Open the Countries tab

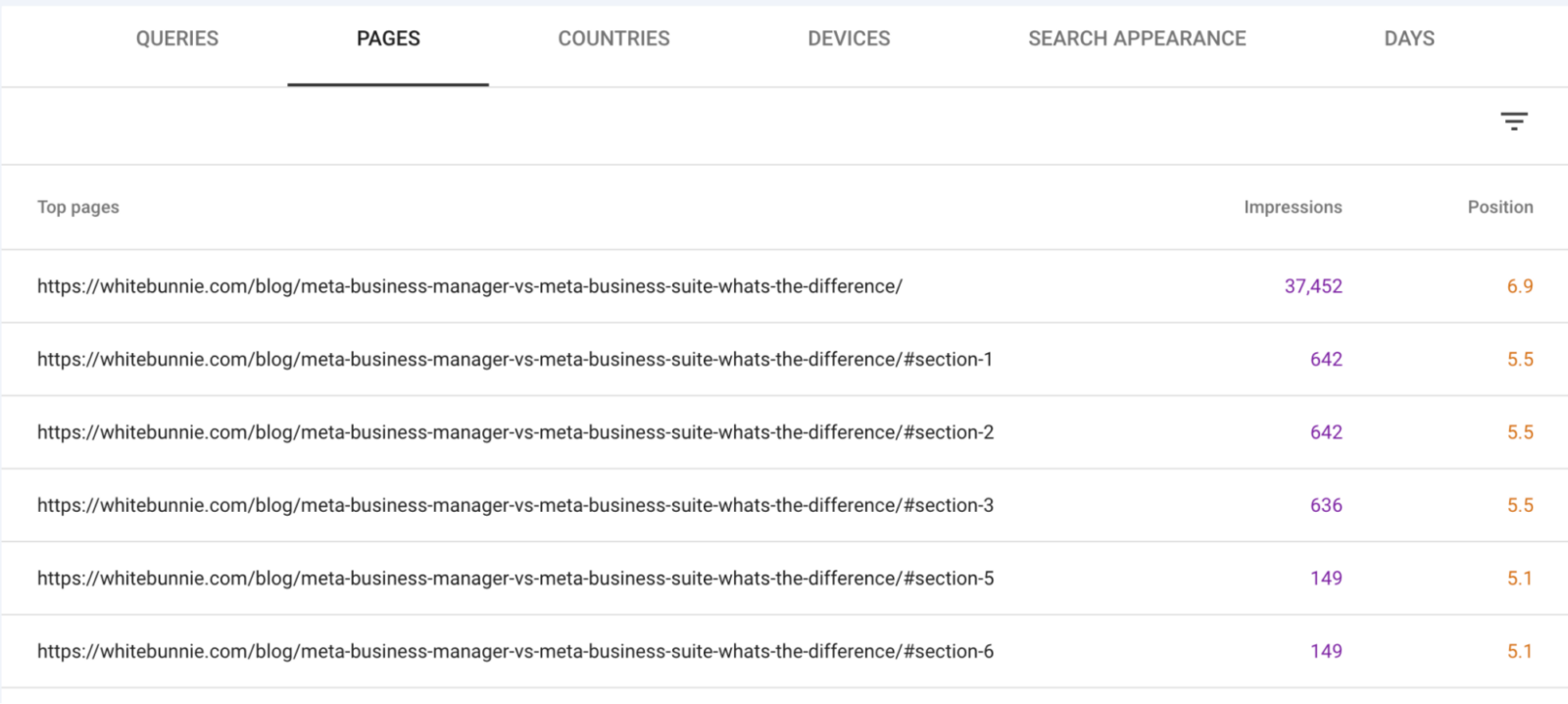click(614, 38)
